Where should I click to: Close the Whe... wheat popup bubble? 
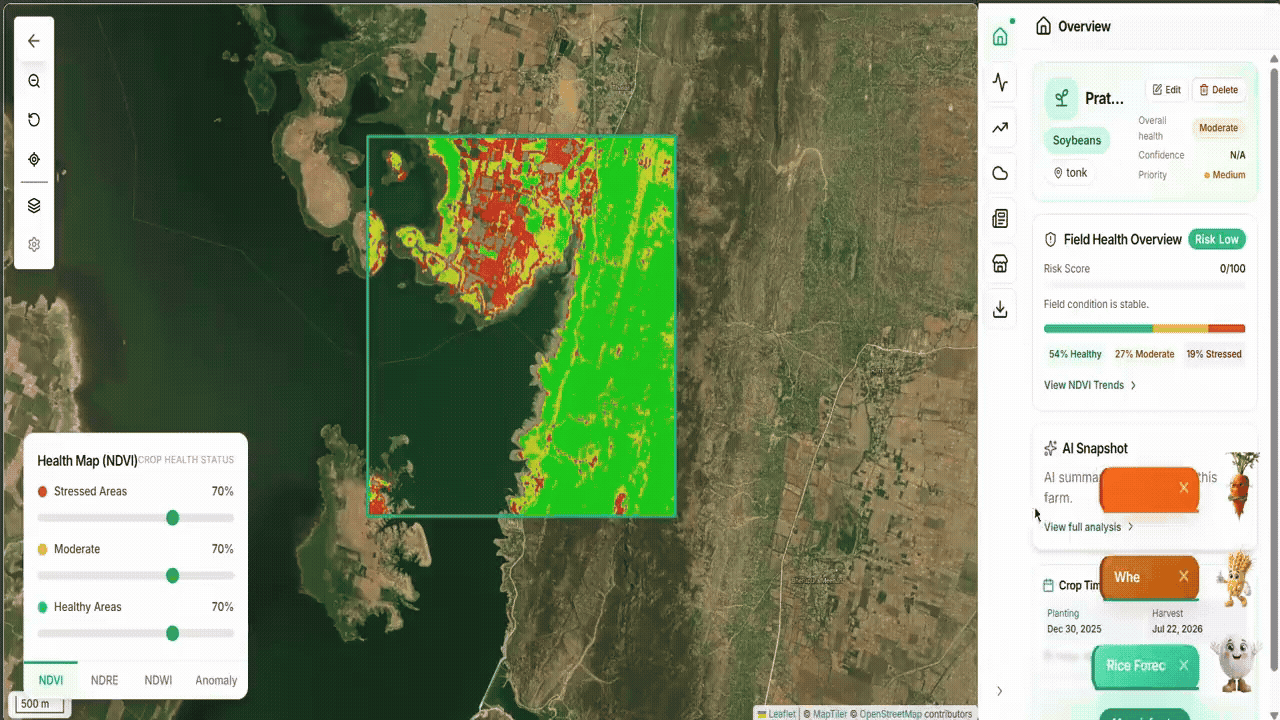tap(1184, 577)
